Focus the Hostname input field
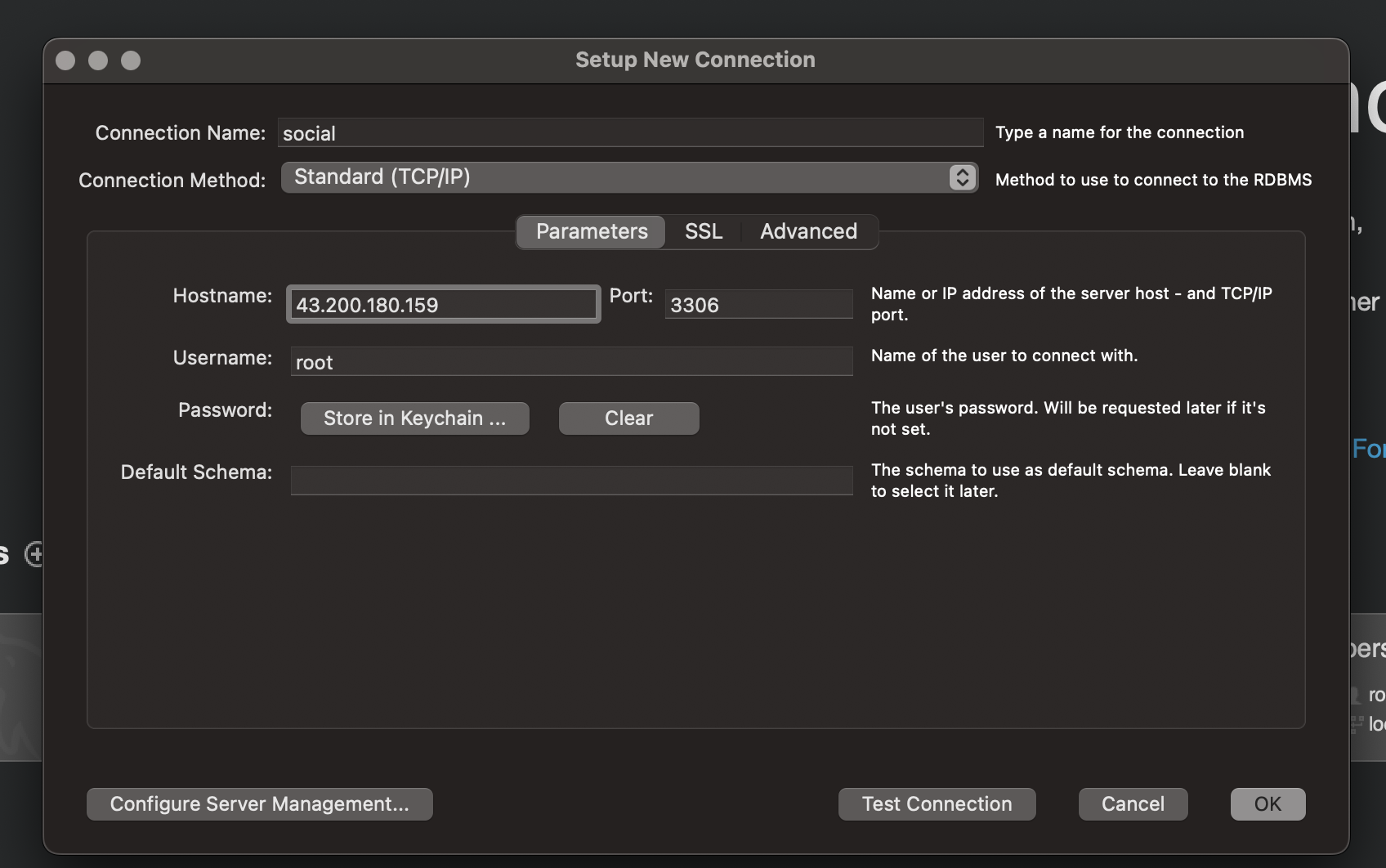 pyautogui.click(x=444, y=304)
